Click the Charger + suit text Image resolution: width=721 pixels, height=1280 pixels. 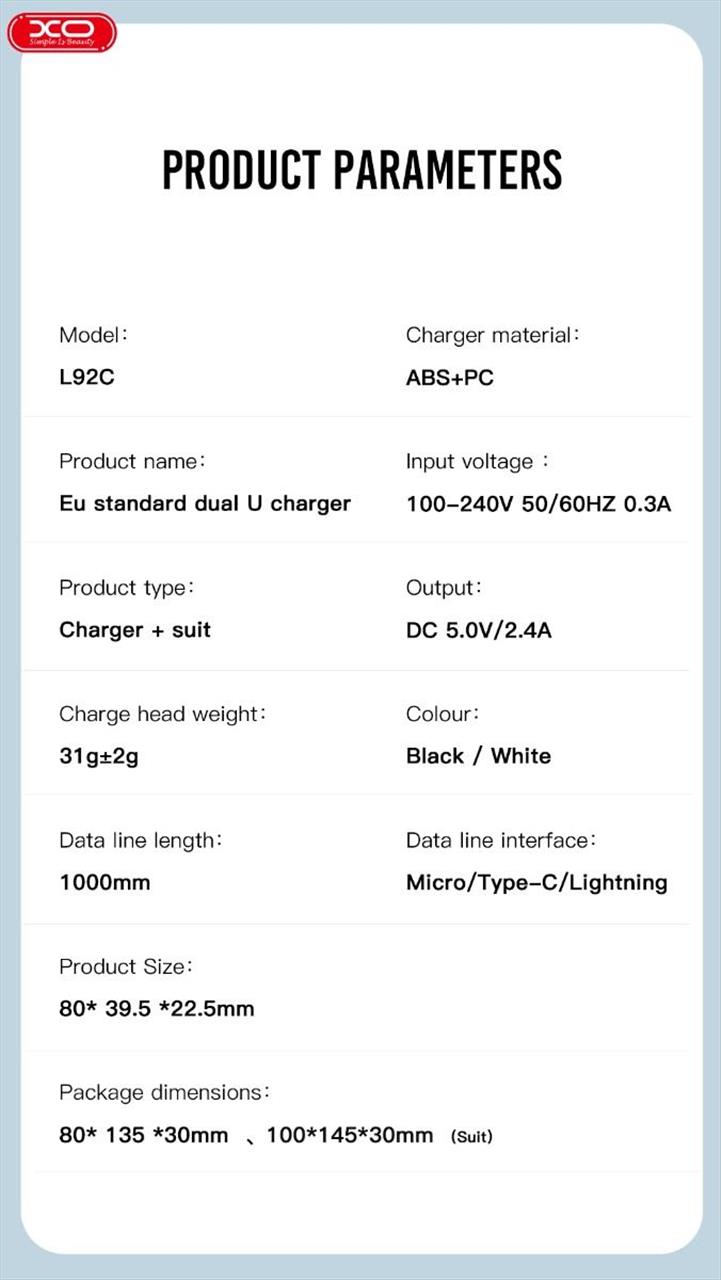[135, 630]
